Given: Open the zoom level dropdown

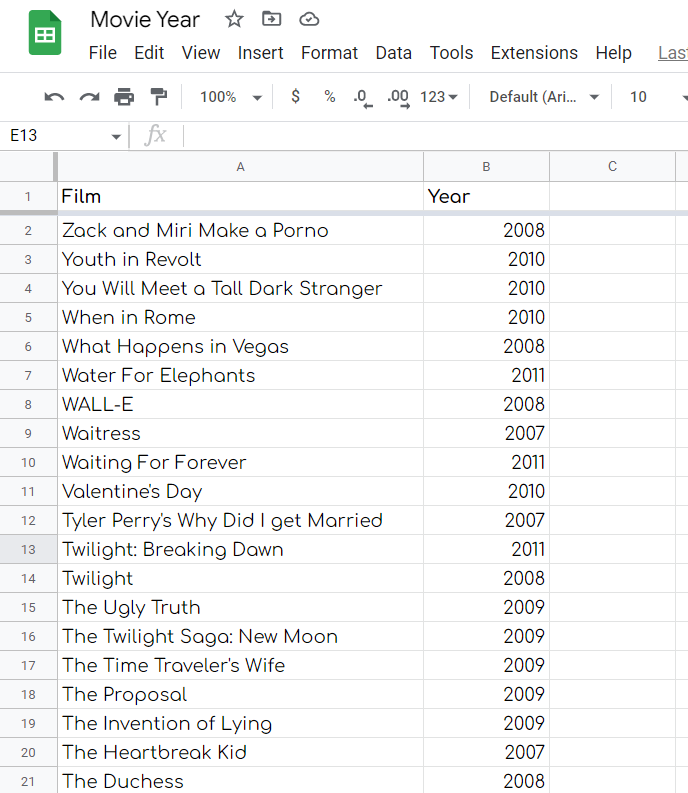Looking at the screenshot, I should point(231,97).
